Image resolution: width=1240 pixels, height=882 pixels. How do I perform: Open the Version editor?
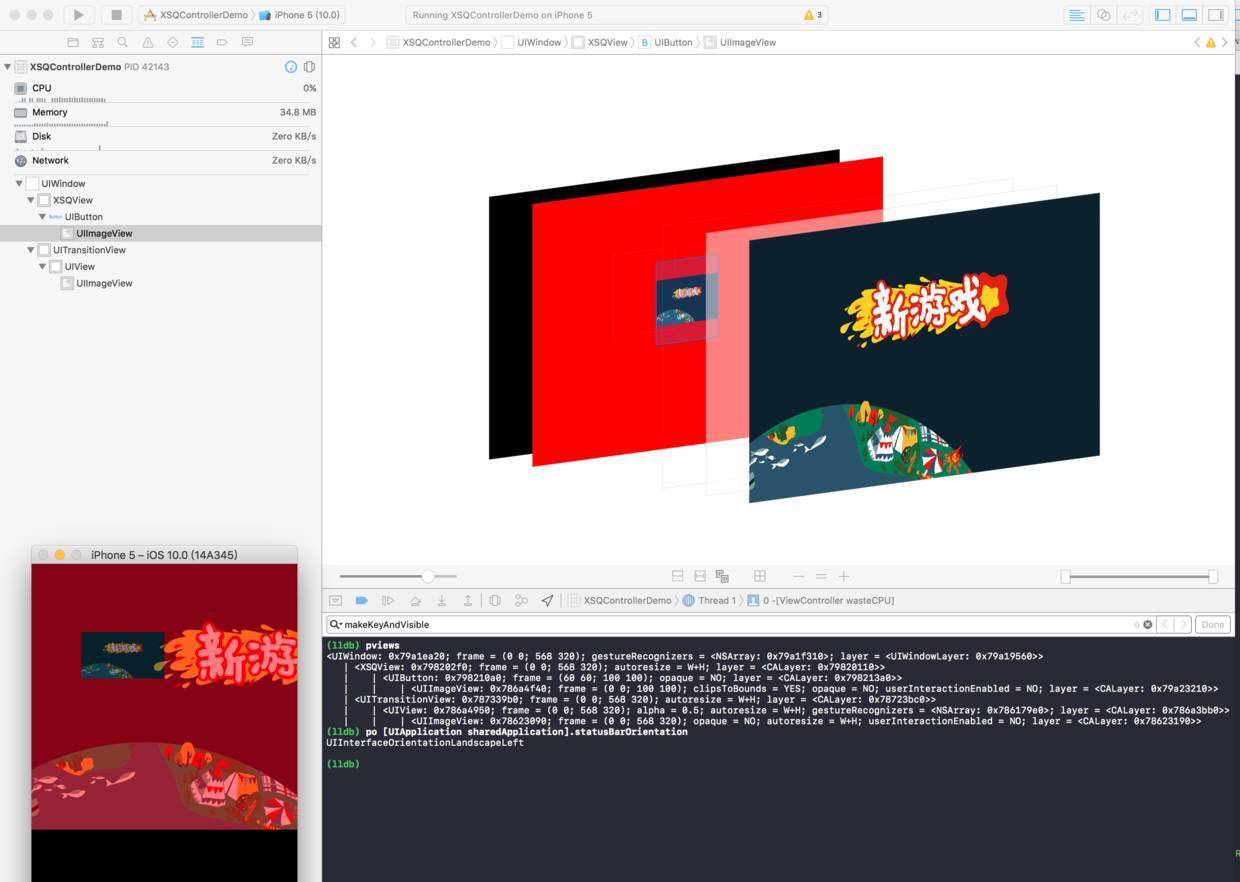[x=1130, y=15]
